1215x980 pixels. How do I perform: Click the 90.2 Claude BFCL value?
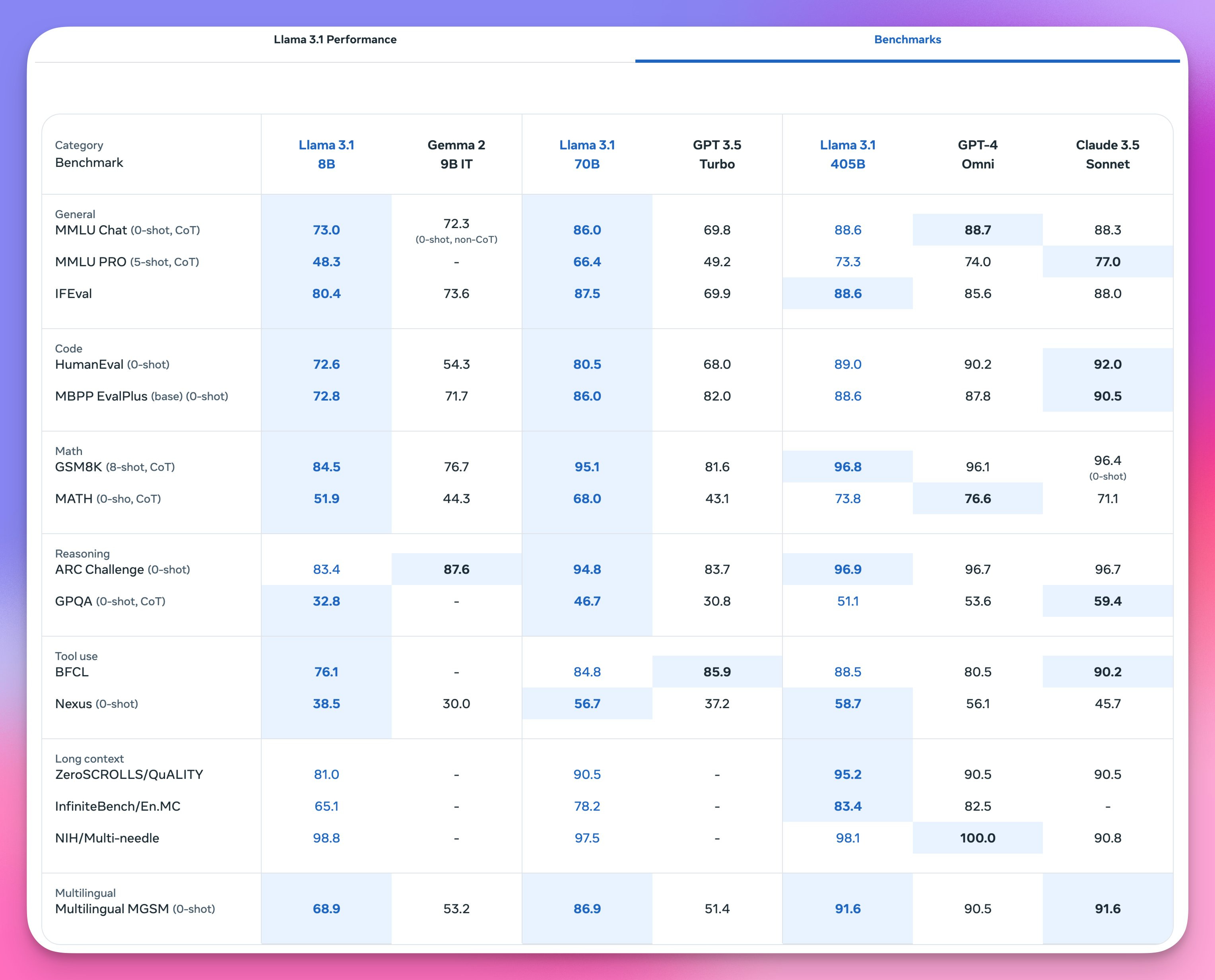[x=1108, y=672]
